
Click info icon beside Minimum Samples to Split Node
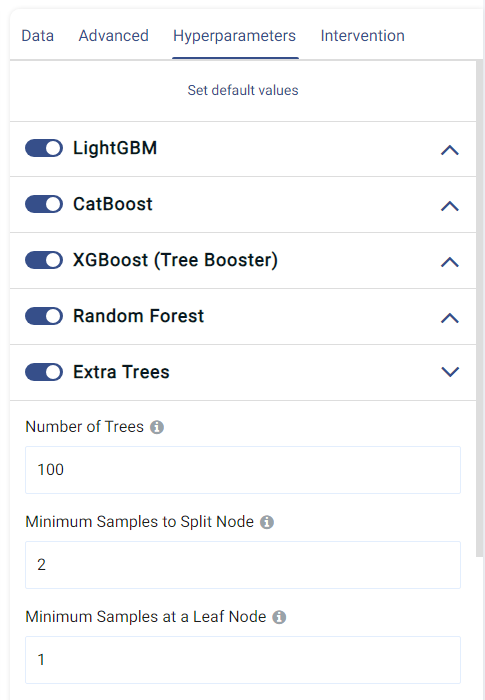point(267,522)
